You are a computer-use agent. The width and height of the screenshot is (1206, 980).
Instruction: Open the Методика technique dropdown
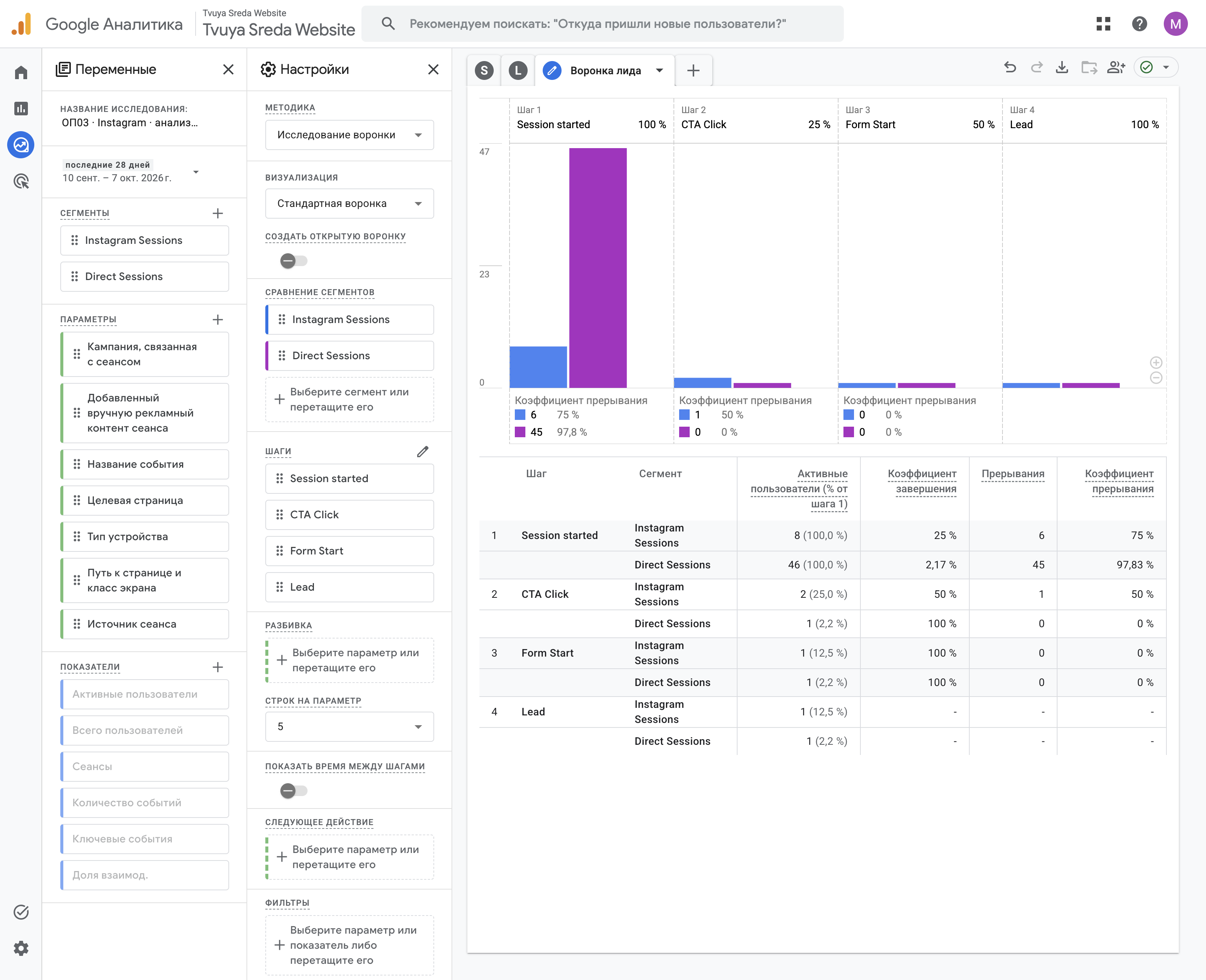[x=349, y=135]
